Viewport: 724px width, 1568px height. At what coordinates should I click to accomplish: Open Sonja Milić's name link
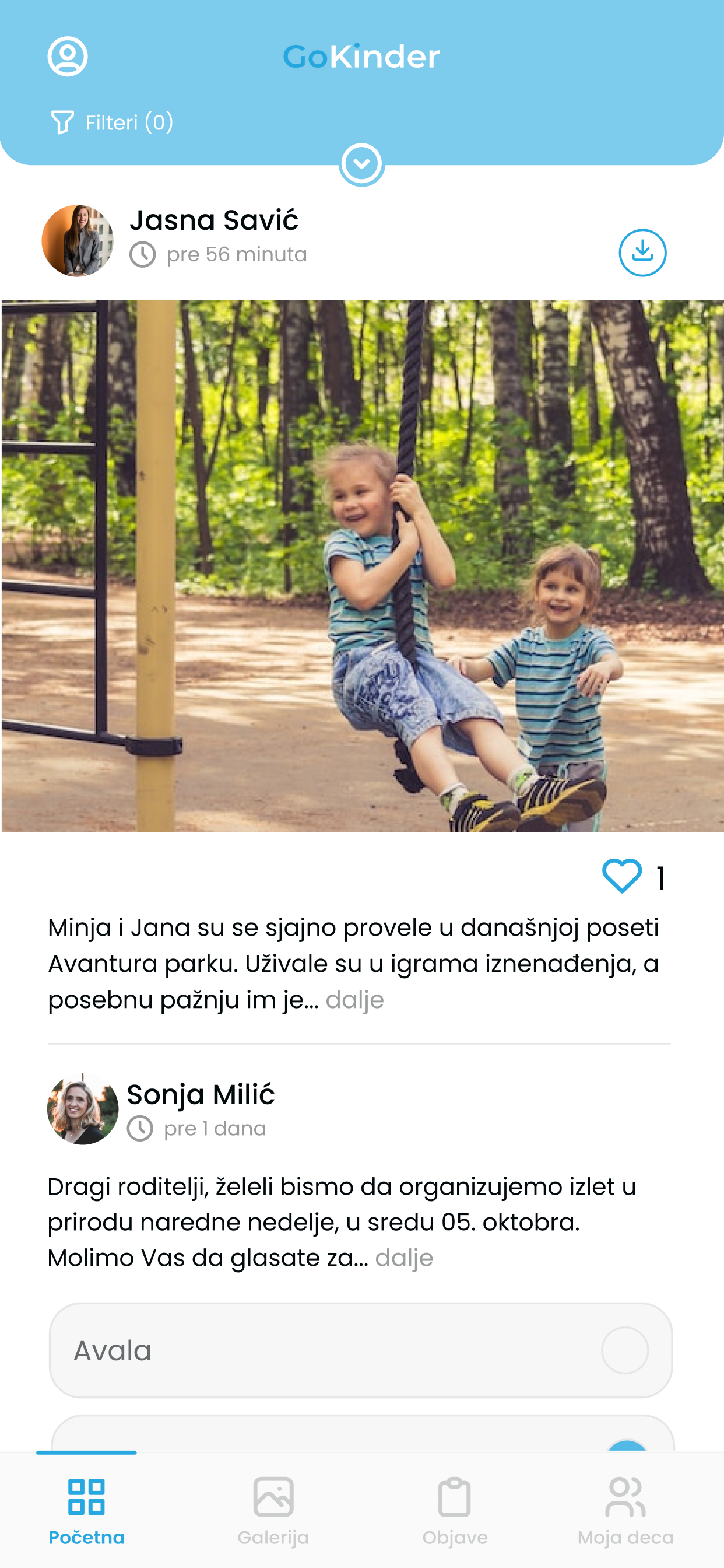tap(201, 1094)
